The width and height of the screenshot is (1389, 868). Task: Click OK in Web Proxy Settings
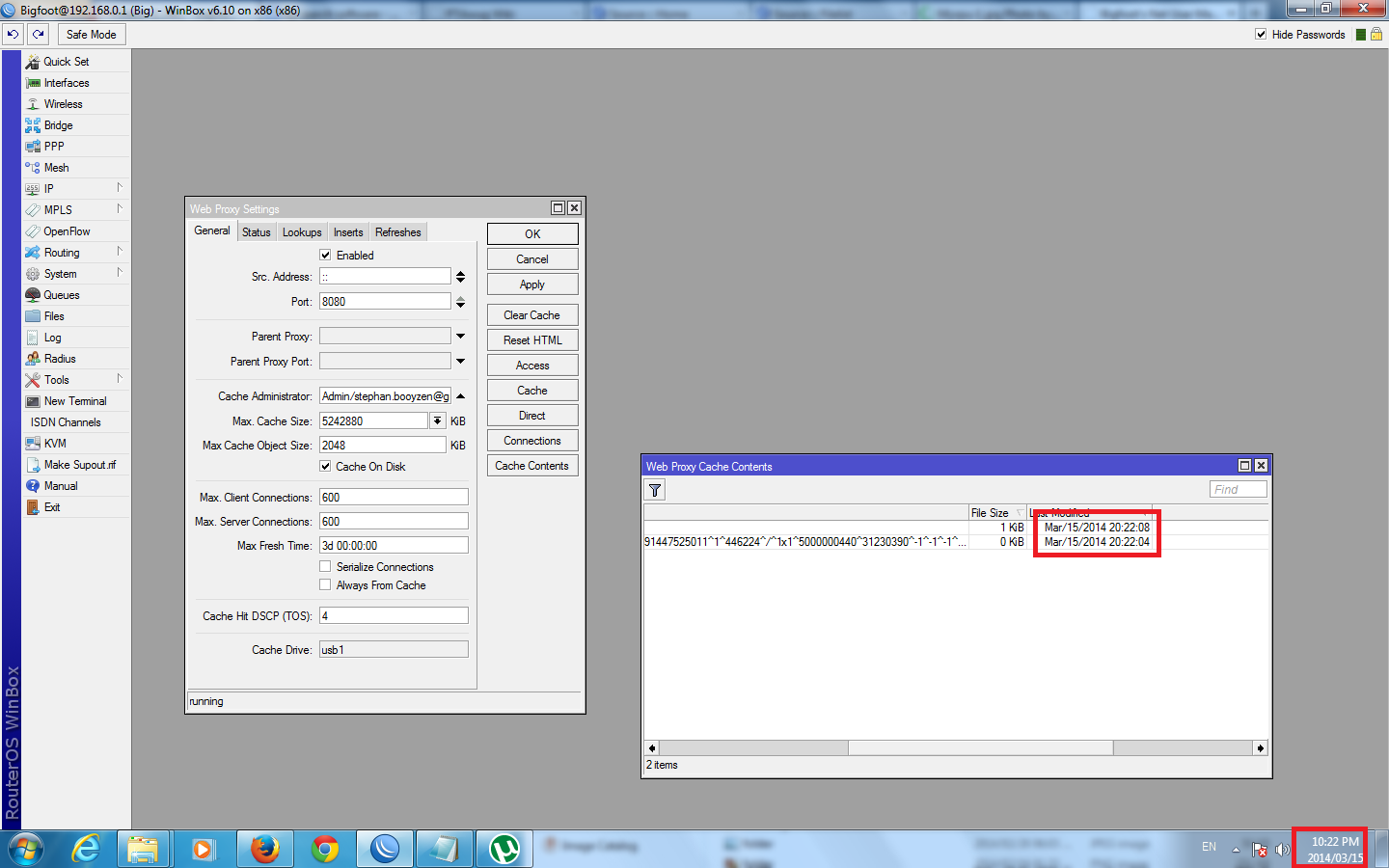532,234
